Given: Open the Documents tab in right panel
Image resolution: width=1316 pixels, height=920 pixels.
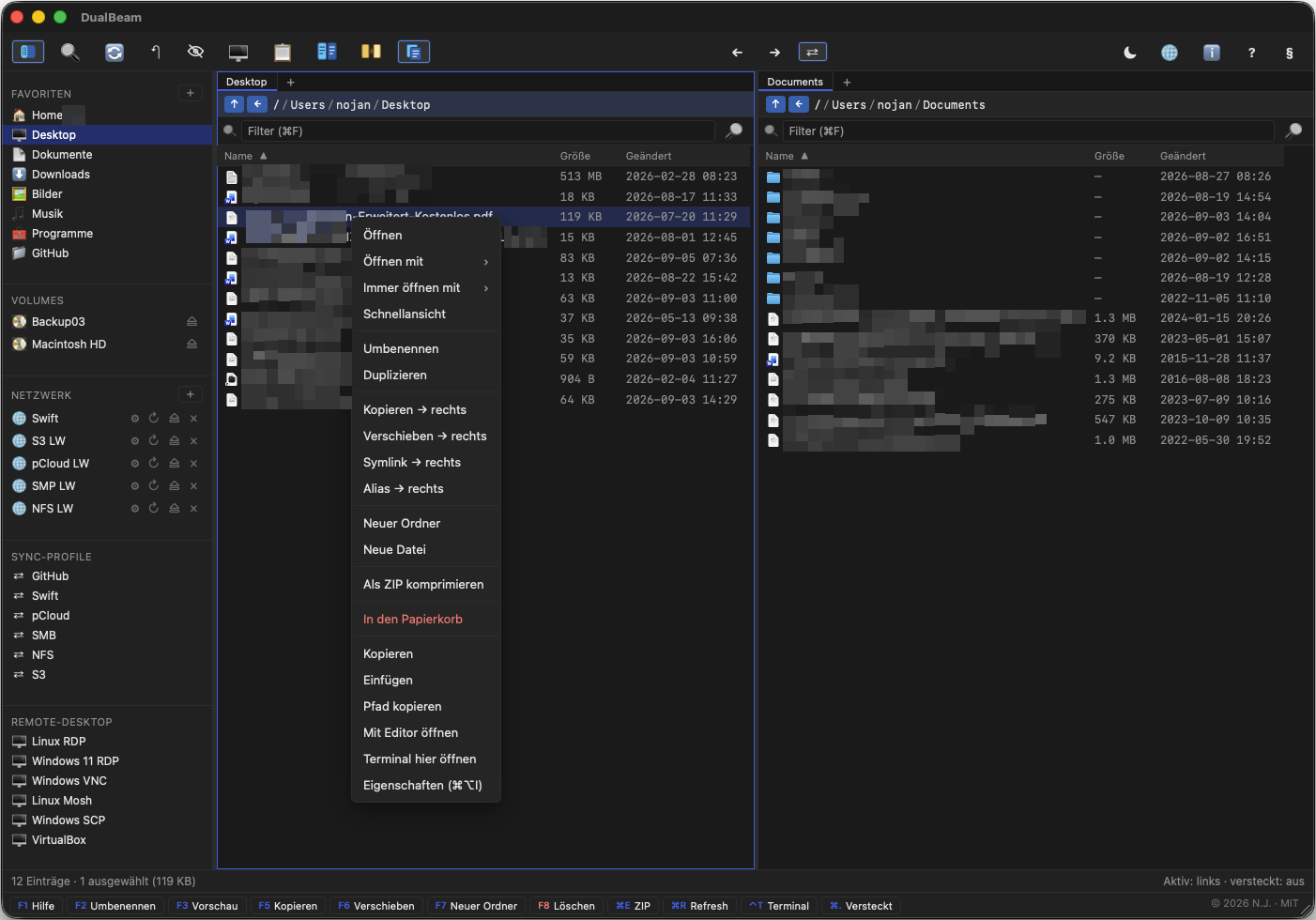Looking at the screenshot, I should (x=795, y=83).
